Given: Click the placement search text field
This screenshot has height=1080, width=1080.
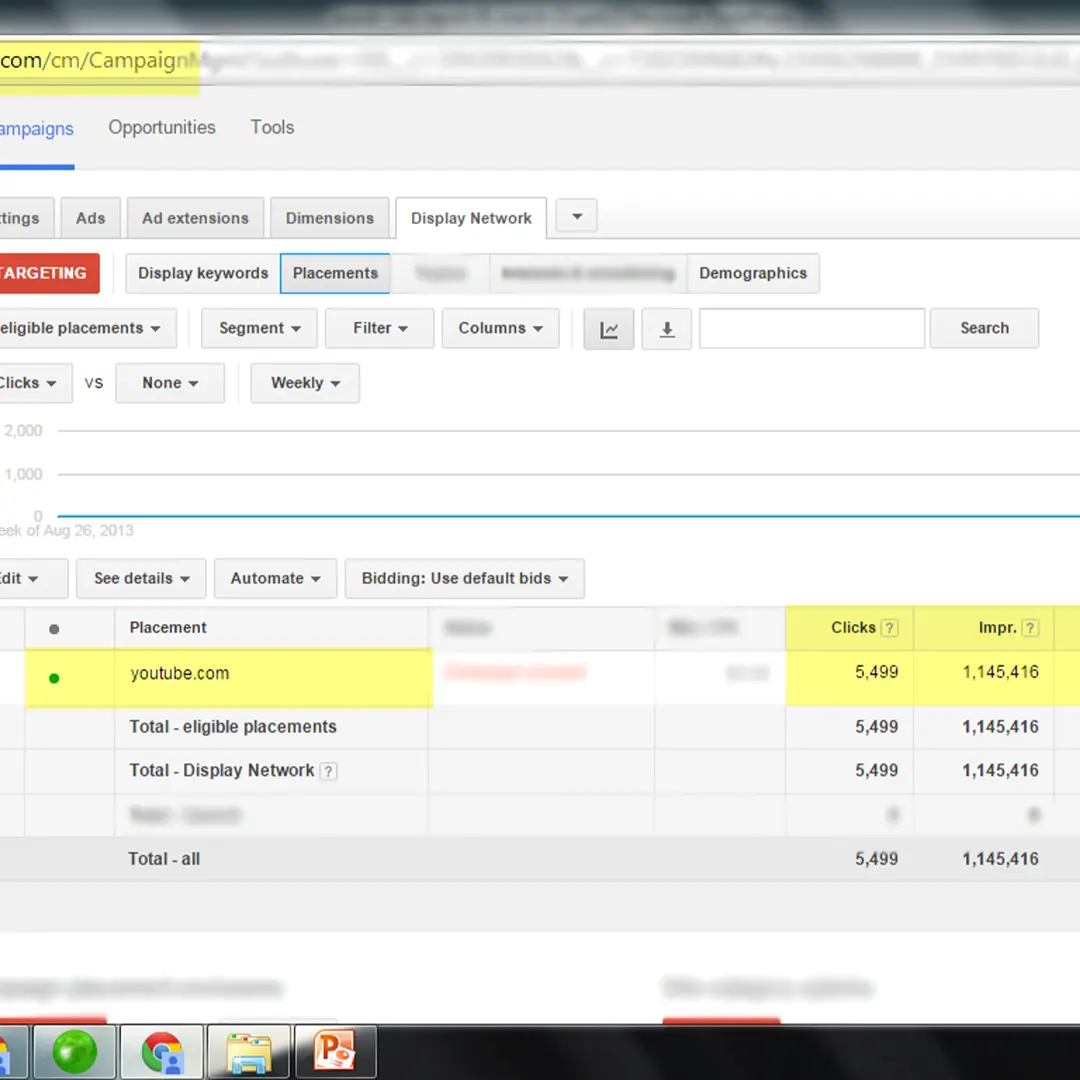Looking at the screenshot, I should (811, 328).
